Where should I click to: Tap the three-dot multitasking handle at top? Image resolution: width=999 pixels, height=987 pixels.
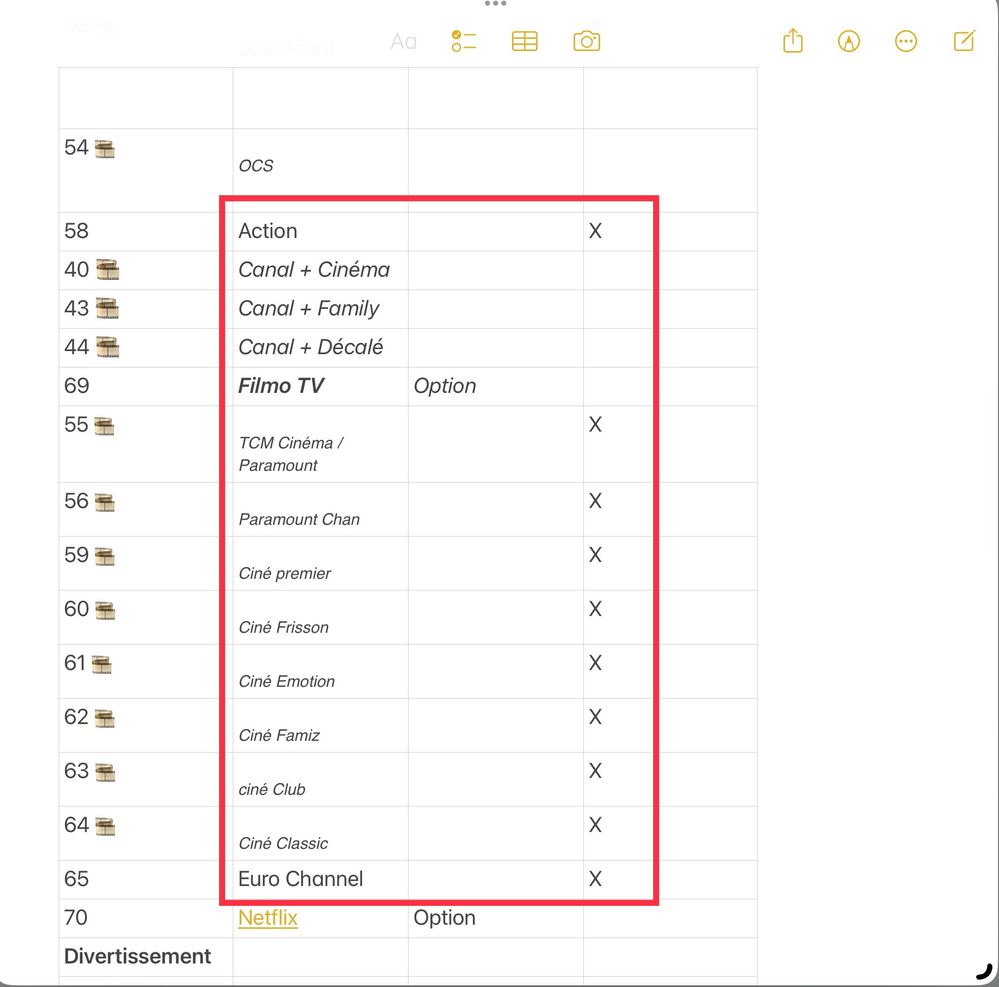(x=495, y=4)
